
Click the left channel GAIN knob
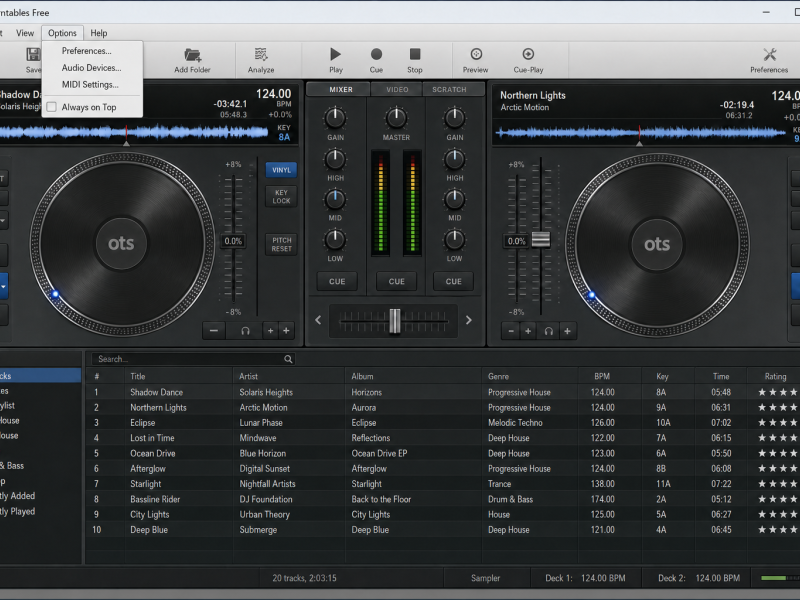[335, 118]
